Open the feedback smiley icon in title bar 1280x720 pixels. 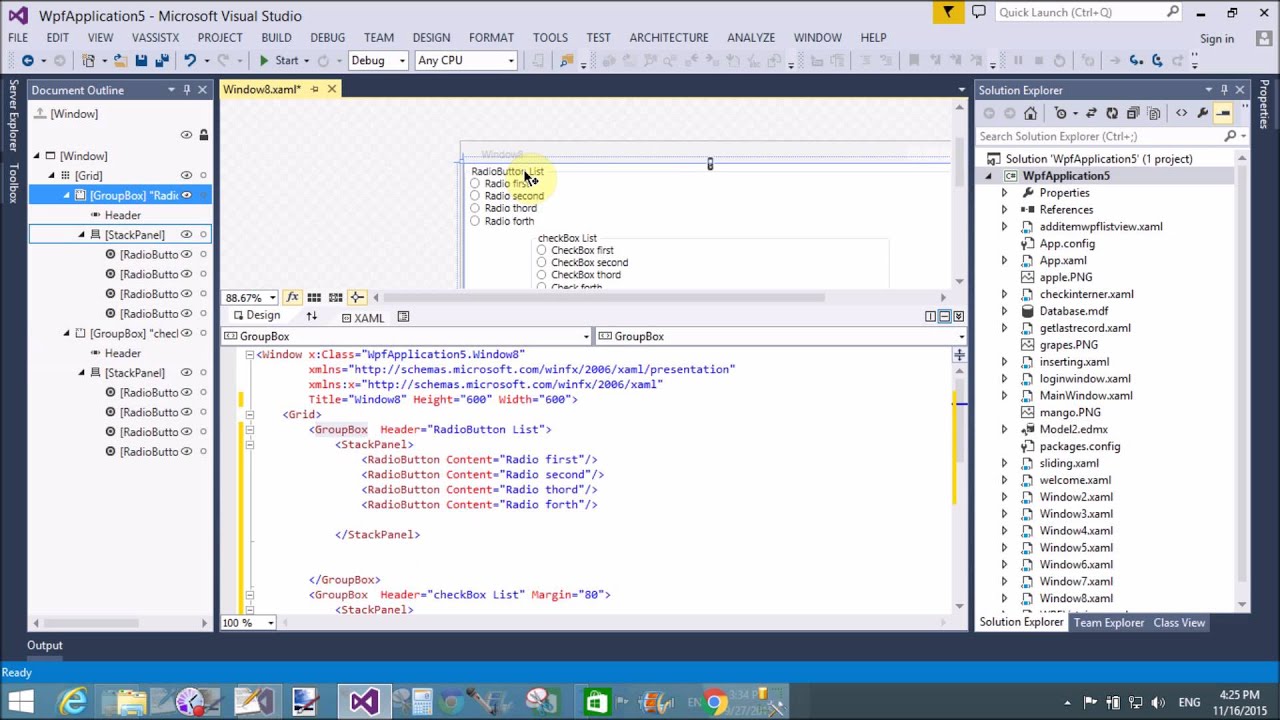[979, 12]
